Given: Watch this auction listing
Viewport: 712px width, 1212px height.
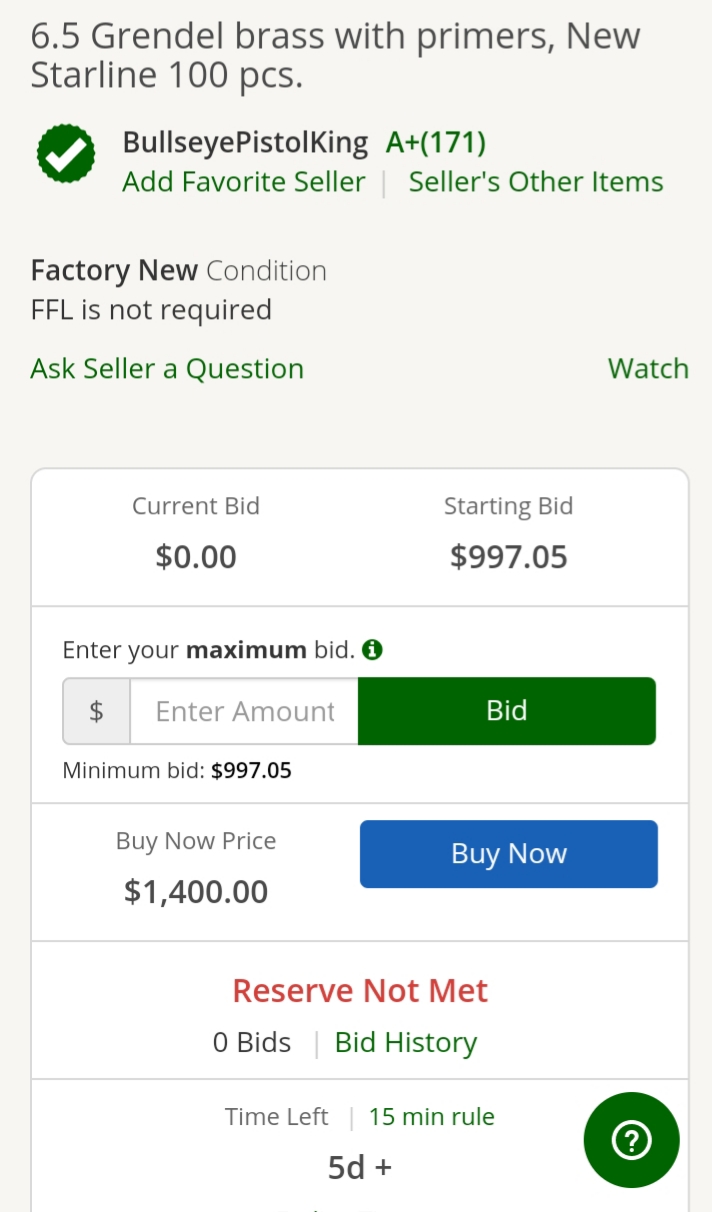Looking at the screenshot, I should (x=648, y=369).
